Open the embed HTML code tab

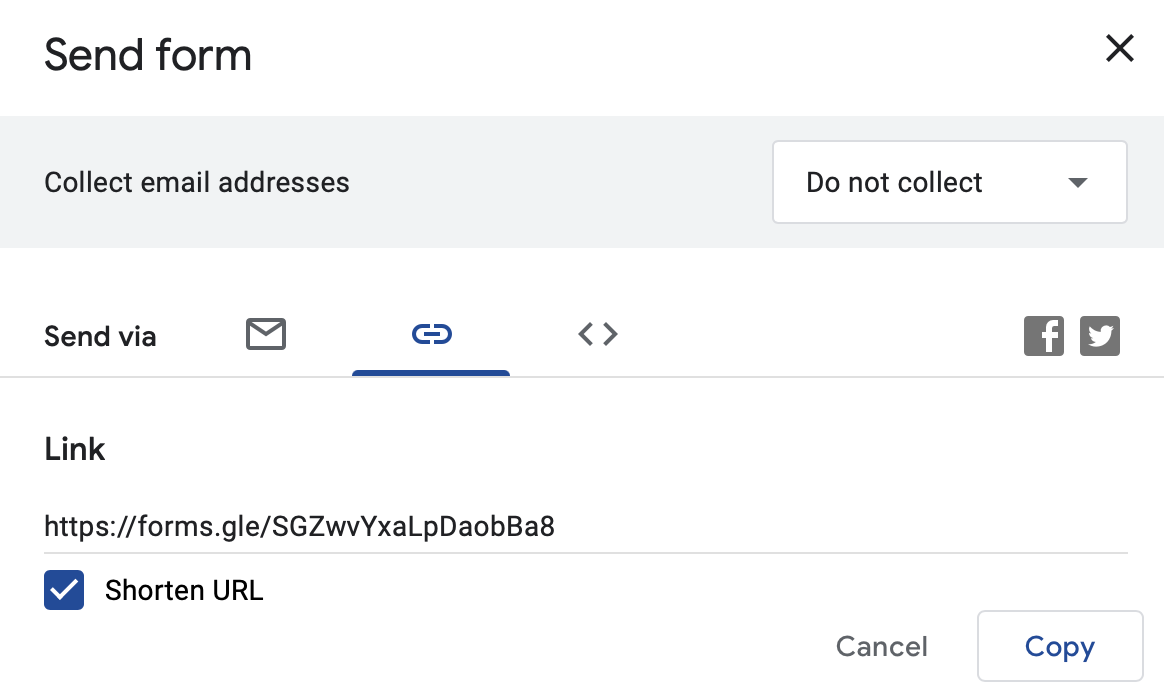point(598,334)
